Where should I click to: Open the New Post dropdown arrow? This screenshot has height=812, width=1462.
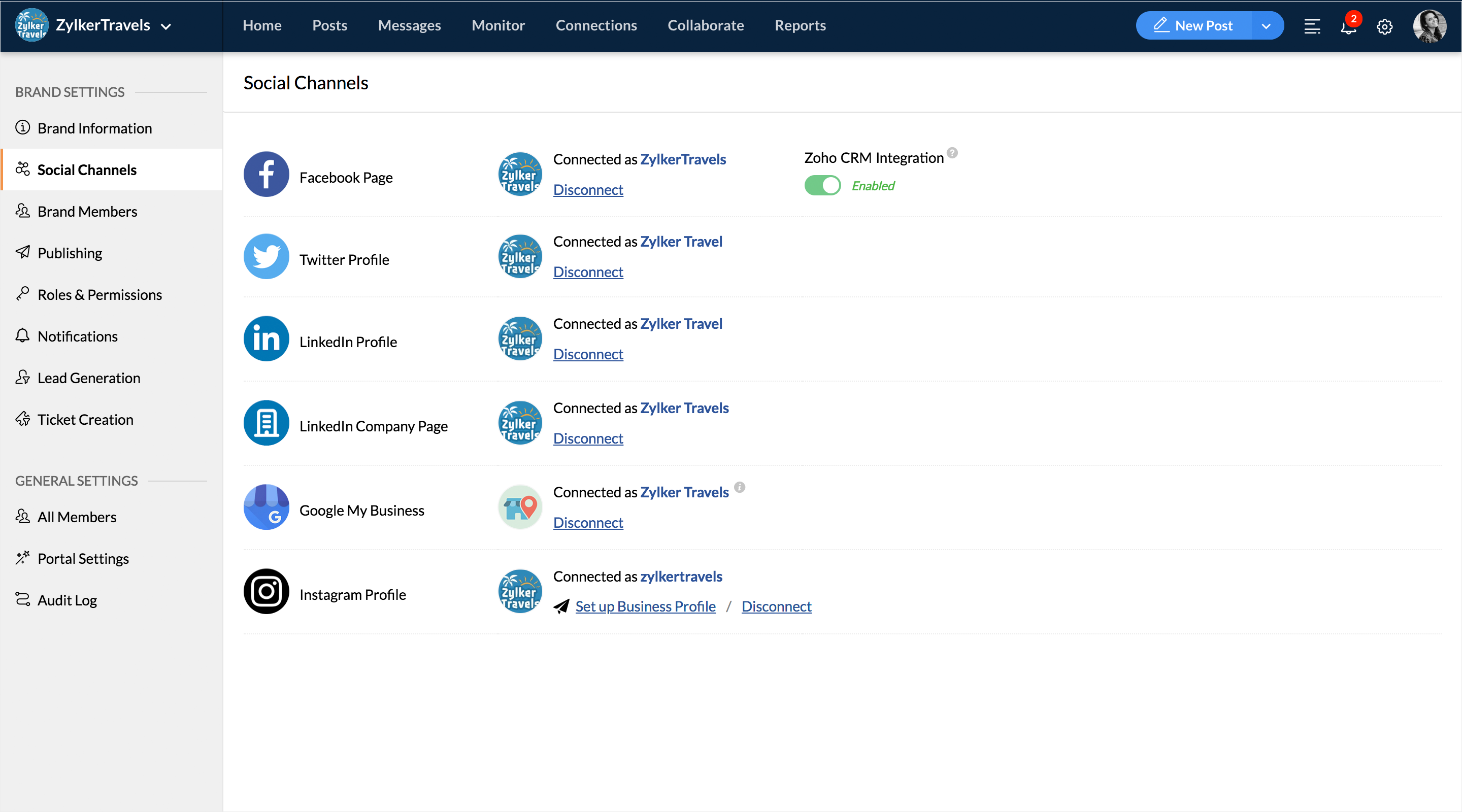pos(1266,26)
